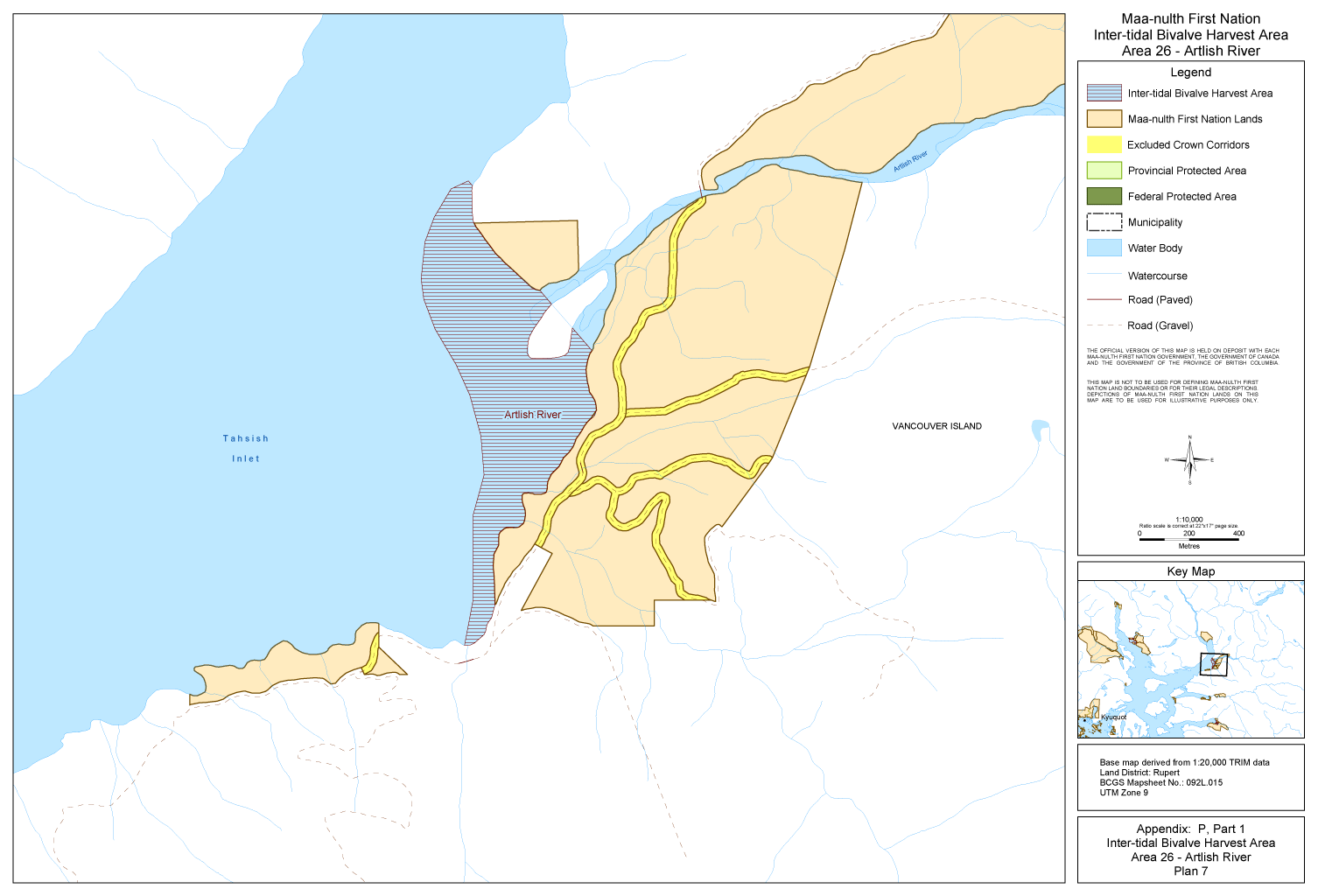
Task: Click the Municipality dashed box symbol
Action: [x=1104, y=222]
